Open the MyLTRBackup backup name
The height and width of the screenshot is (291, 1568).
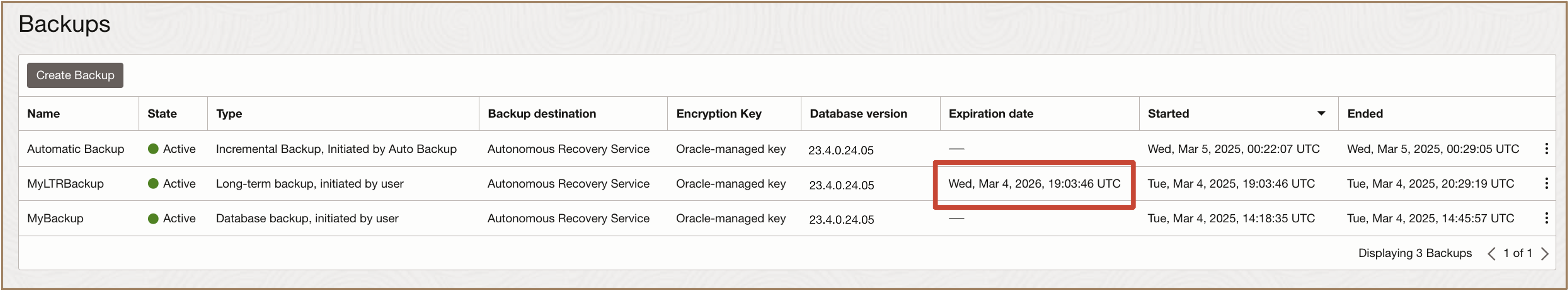click(65, 183)
